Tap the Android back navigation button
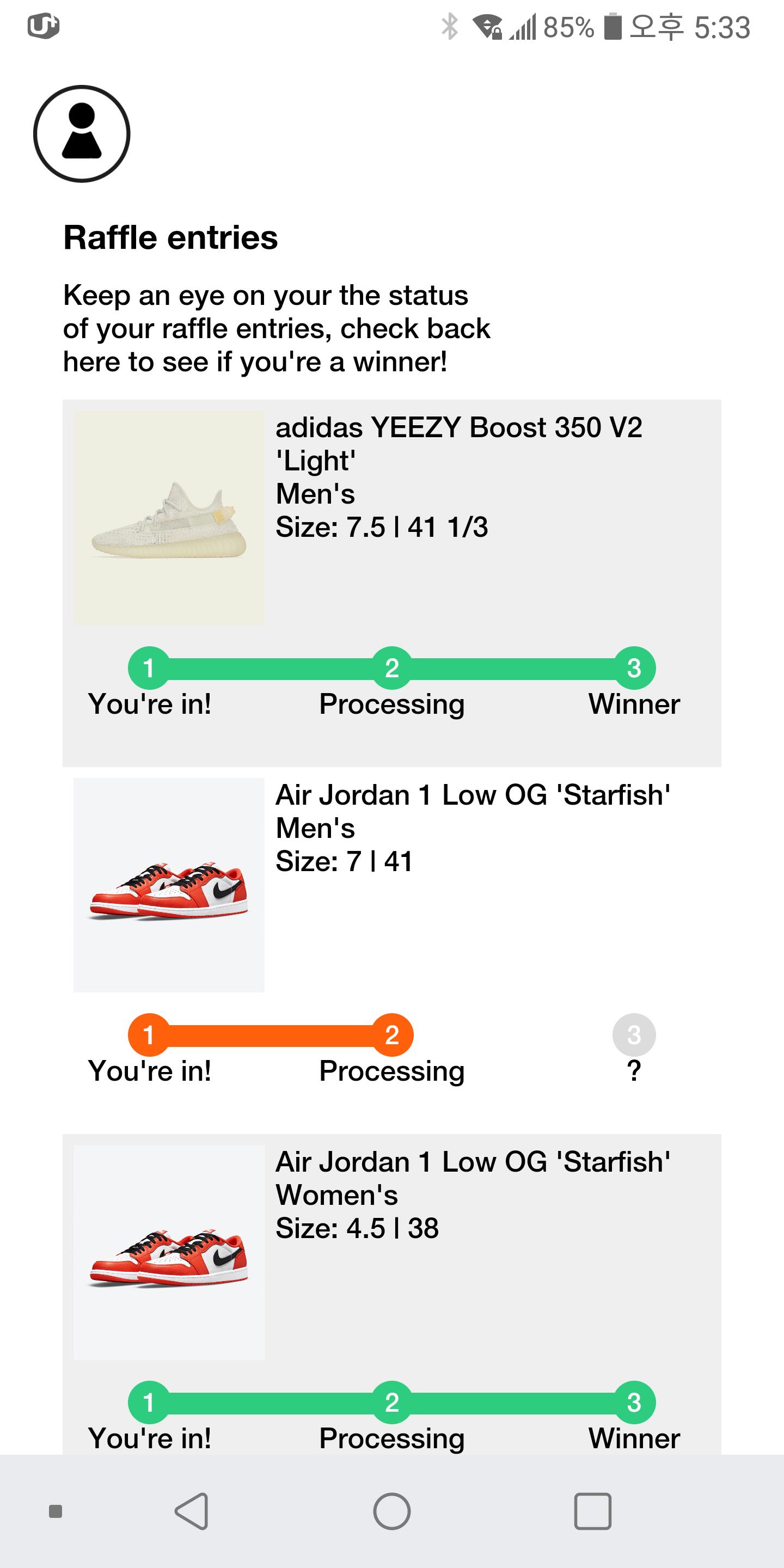 click(x=192, y=1511)
